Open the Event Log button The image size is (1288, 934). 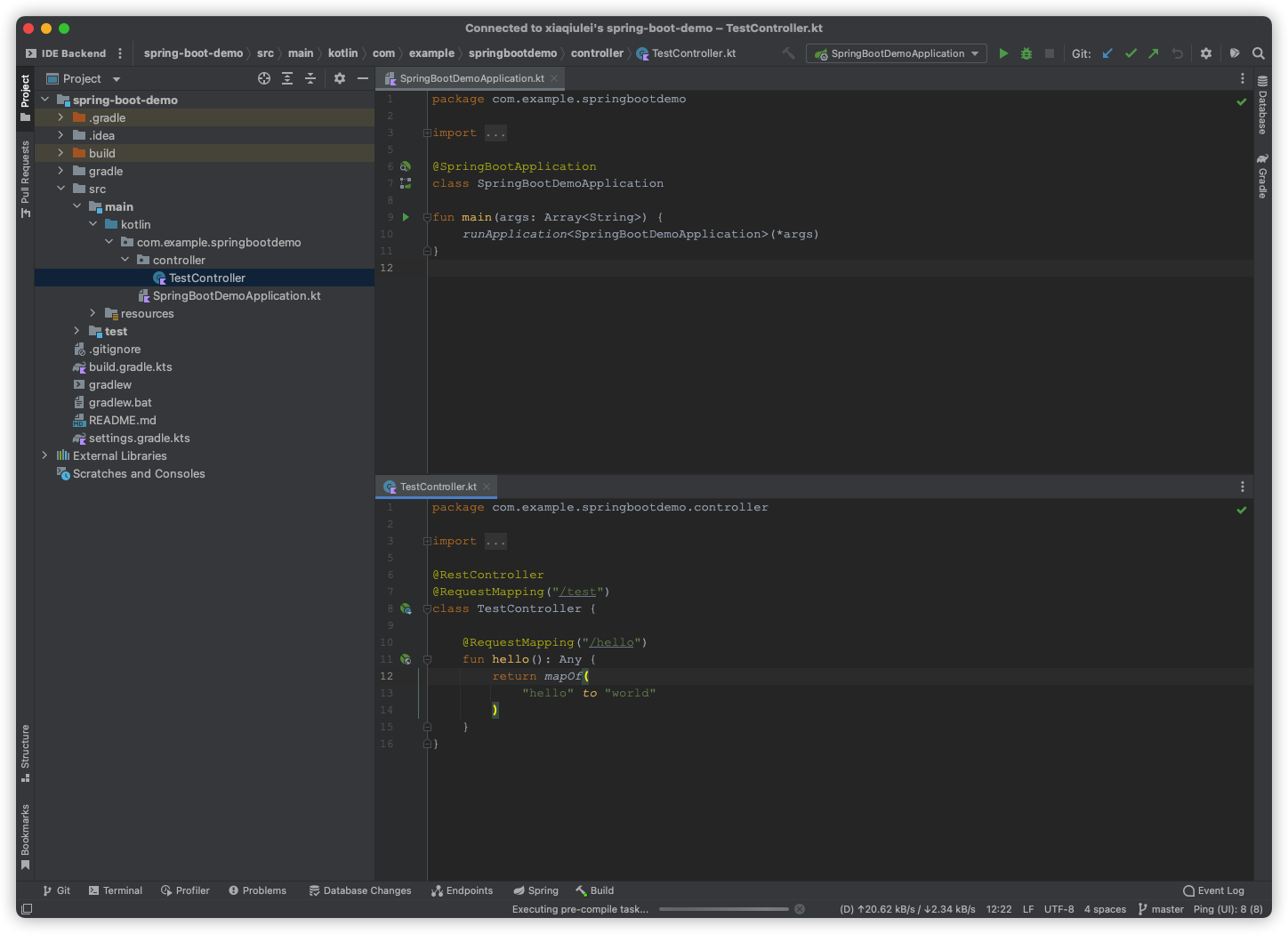coord(1213,890)
